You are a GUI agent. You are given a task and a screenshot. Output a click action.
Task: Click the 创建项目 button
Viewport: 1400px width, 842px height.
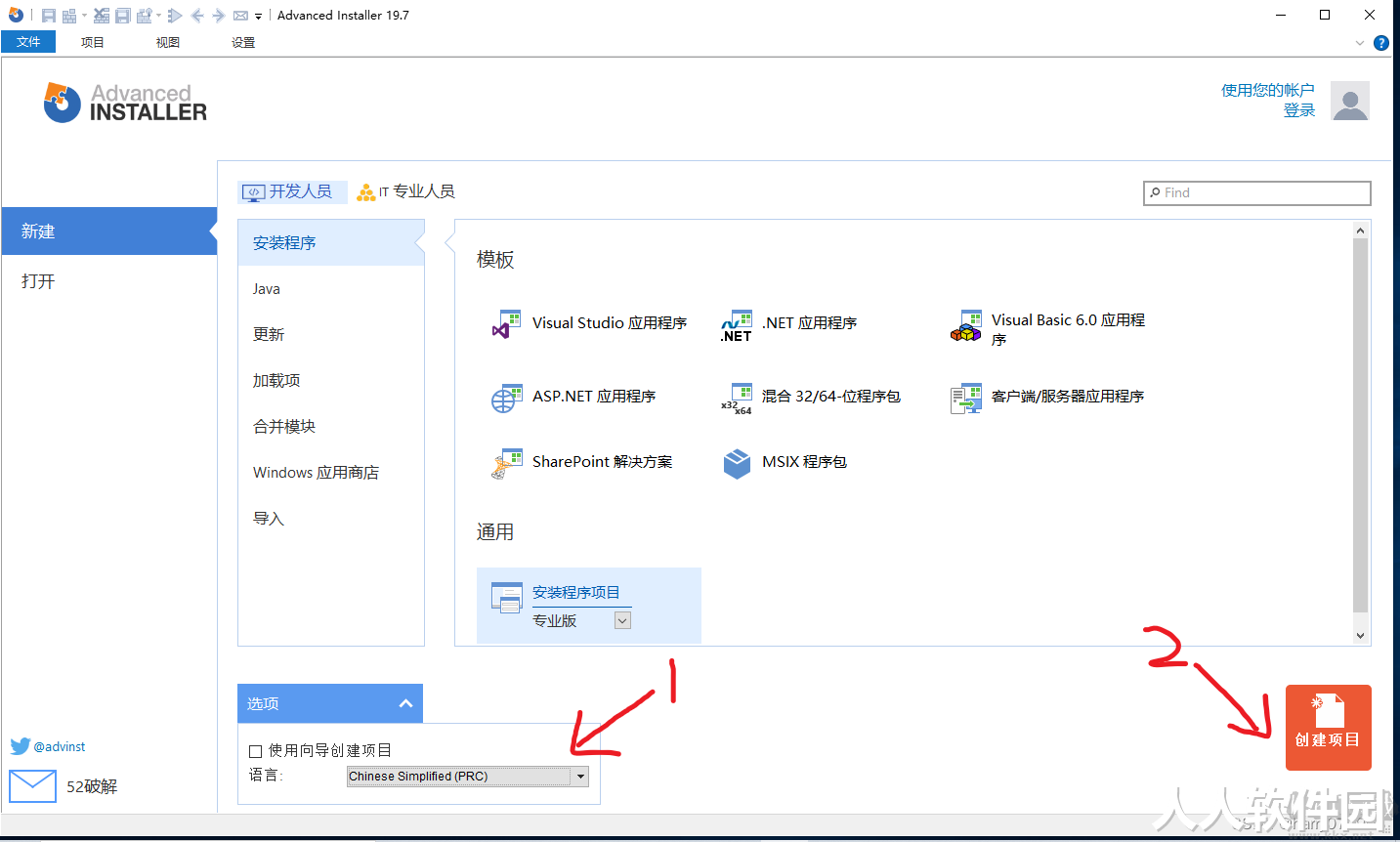(1329, 728)
